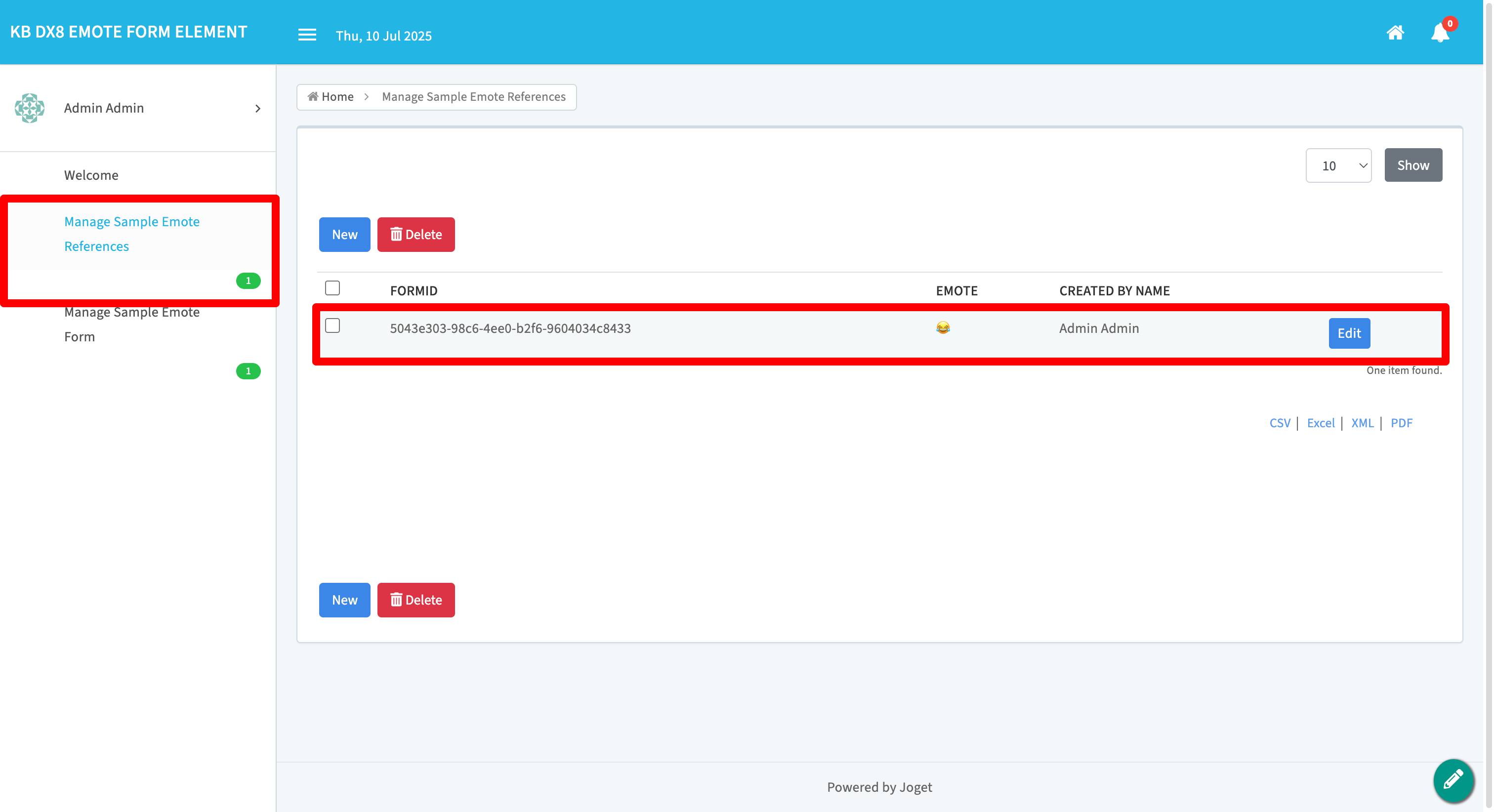Open the notifications bell icon
The height and width of the screenshot is (812, 1494).
(1440, 33)
